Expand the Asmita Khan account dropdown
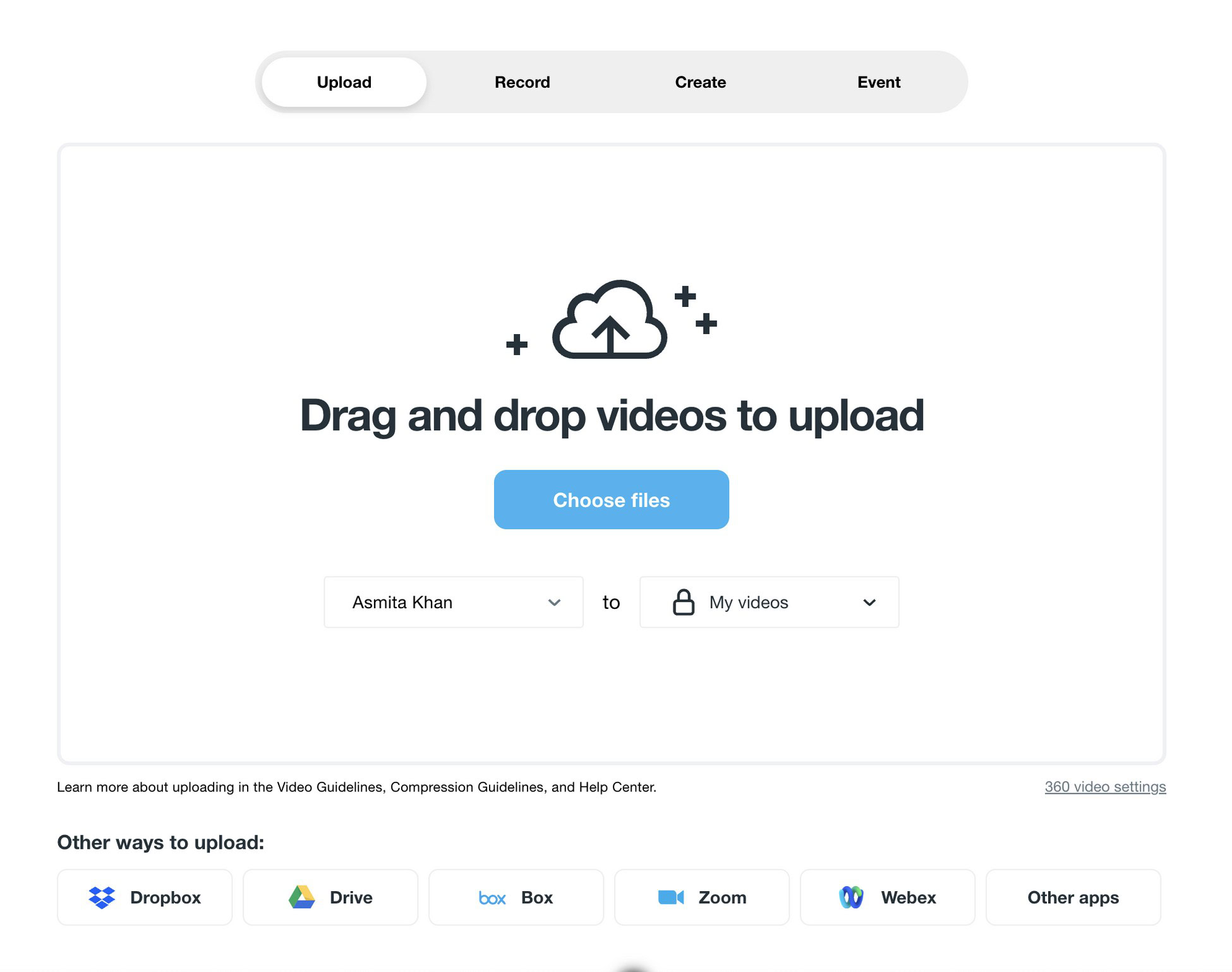 [x=554, y=602]
